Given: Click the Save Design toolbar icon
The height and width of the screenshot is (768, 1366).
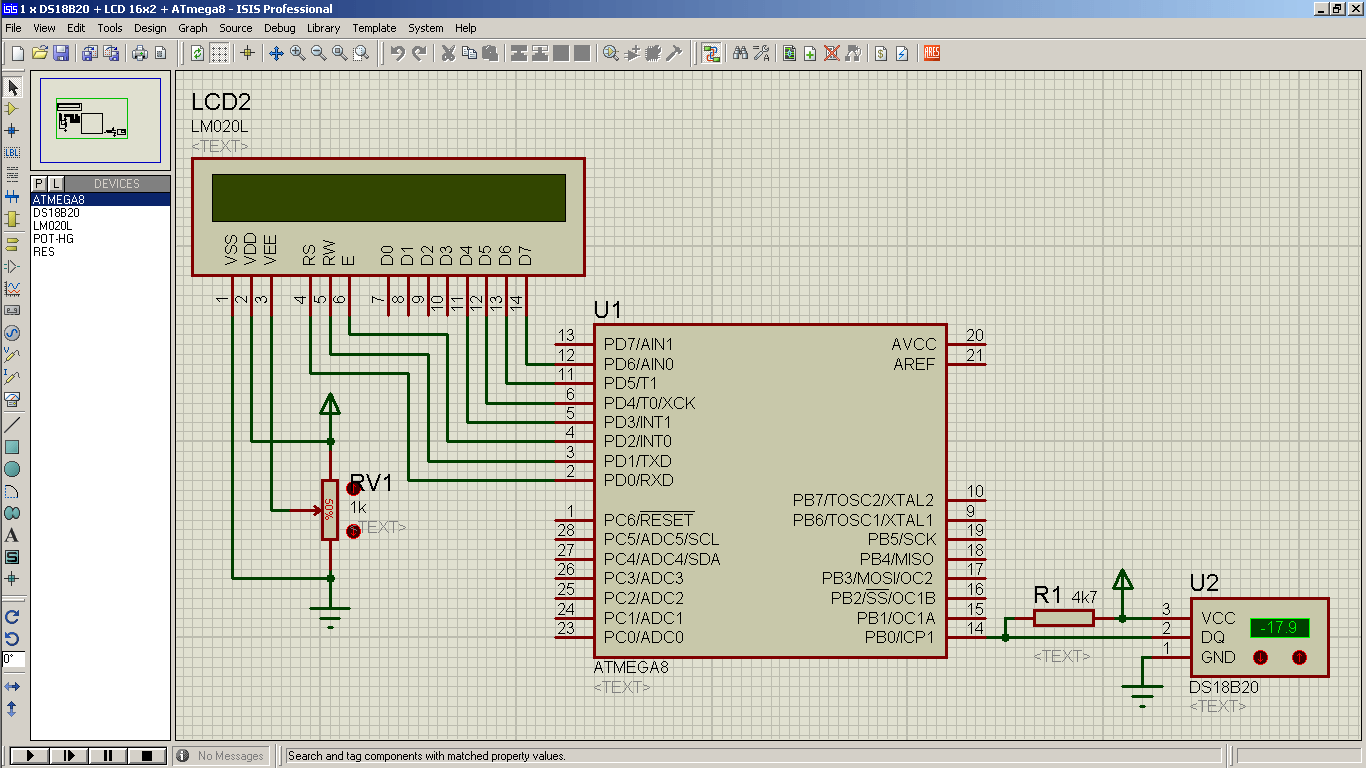Looking at the screenshot, I should [x=61, y=53].
